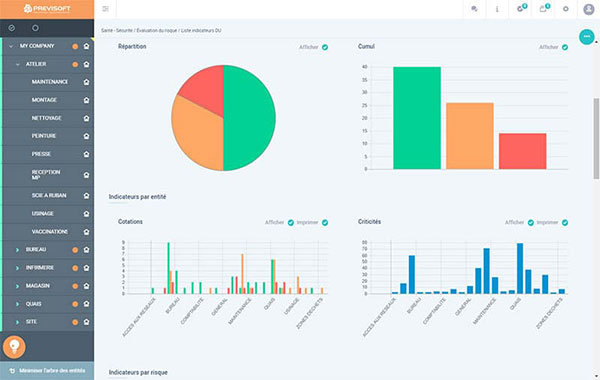This screenshot has height=380, width=600.
Task: Expand the BUREAU entity
Action: 18,250
